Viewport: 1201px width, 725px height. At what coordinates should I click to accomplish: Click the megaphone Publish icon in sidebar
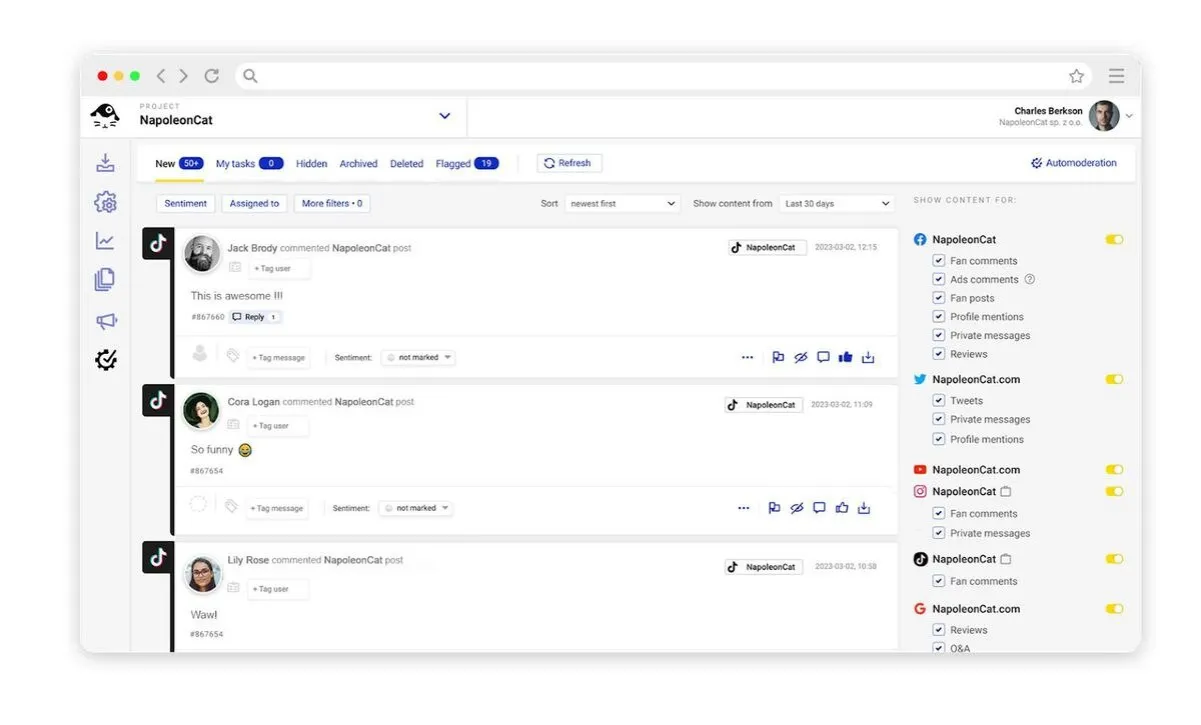coord(105,320)
